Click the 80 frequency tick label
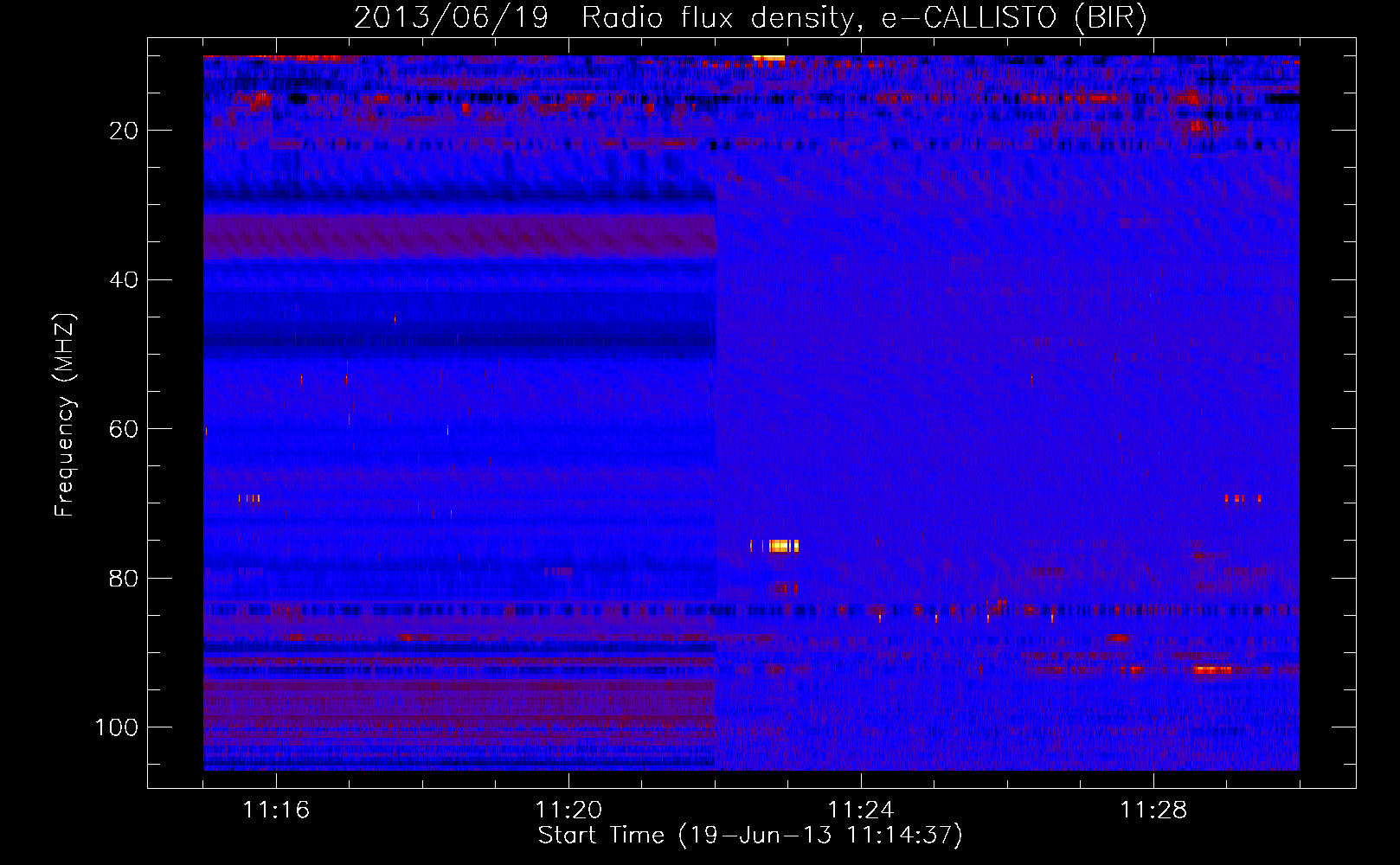Screen dimensions: 1400x865 click(125, 578)
